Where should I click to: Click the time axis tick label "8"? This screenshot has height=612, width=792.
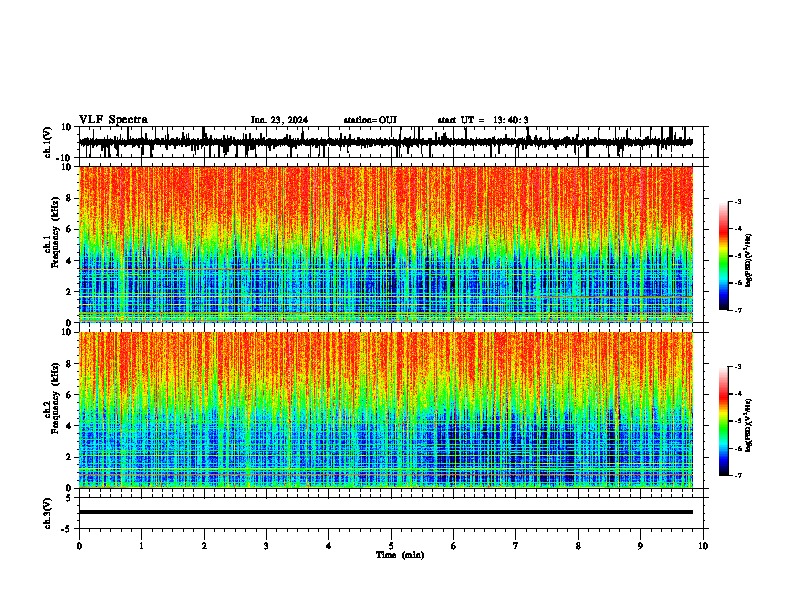578,546
